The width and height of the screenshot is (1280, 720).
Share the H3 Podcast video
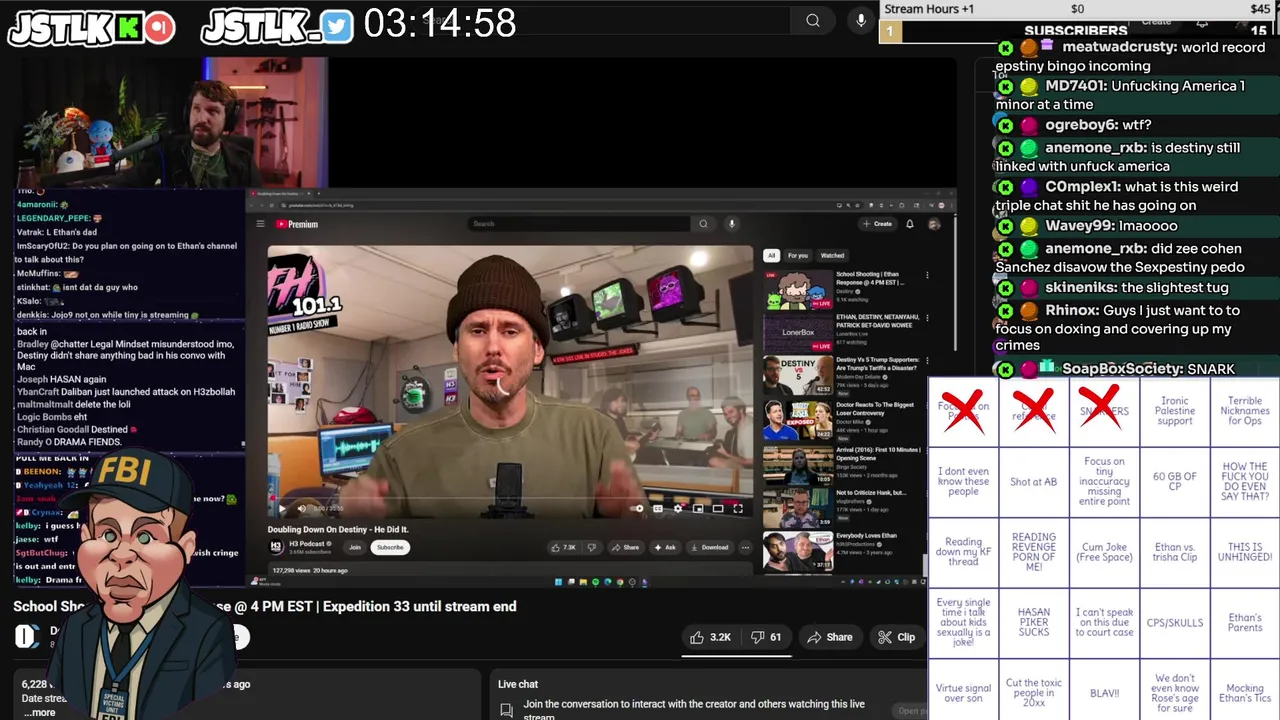626,547
